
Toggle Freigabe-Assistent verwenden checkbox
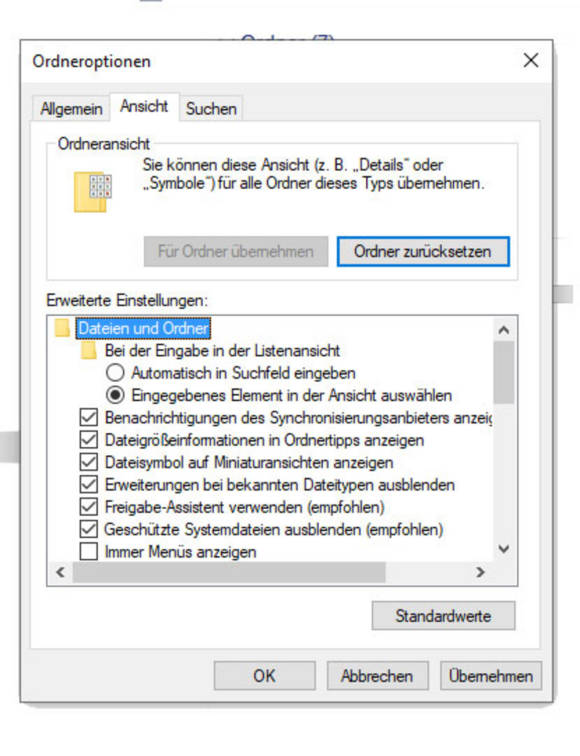click(x=89, y=506)
